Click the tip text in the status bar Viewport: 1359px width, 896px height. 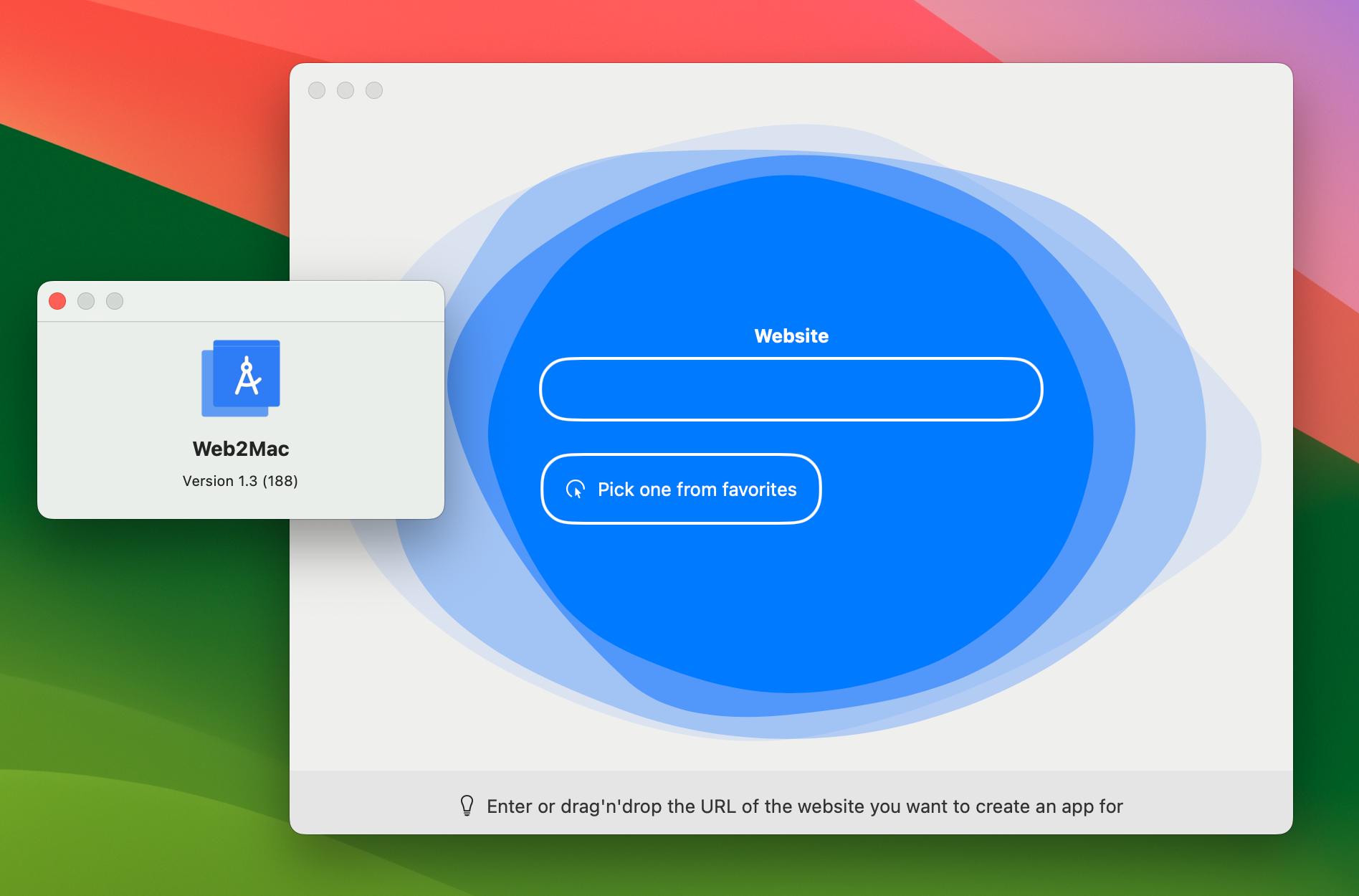(x=804, y=806)
